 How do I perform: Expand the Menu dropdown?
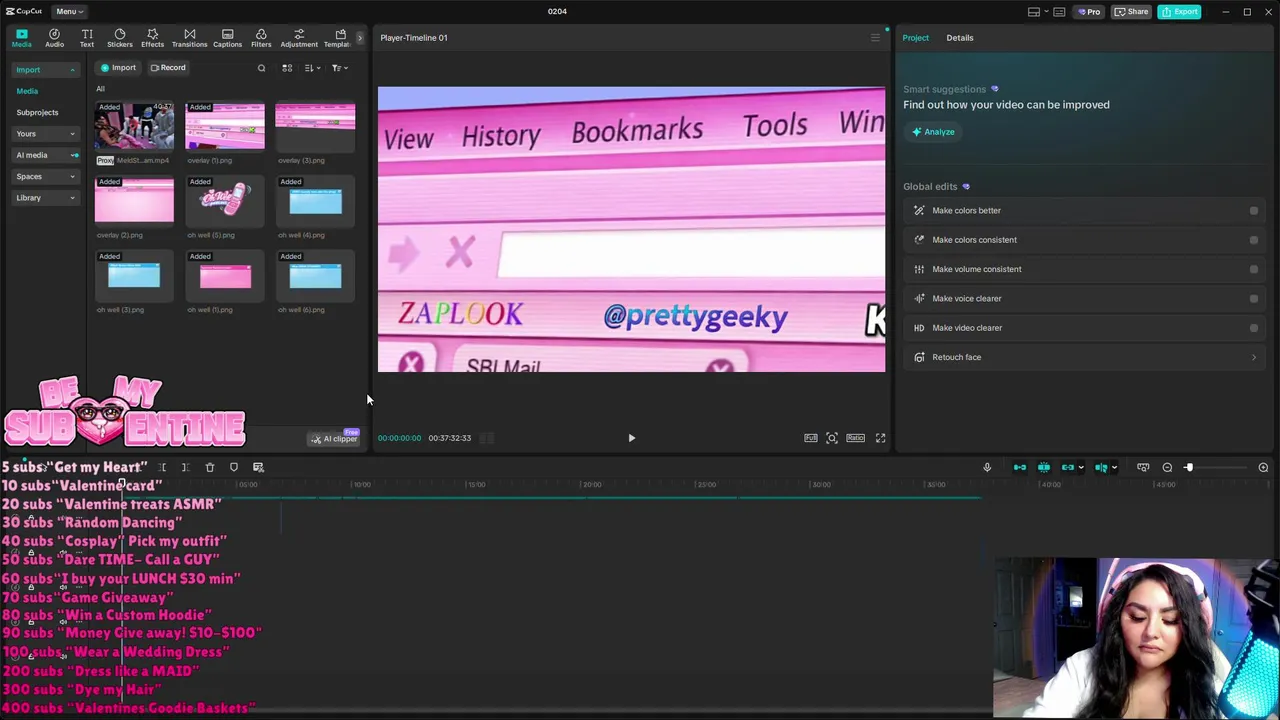69,11
